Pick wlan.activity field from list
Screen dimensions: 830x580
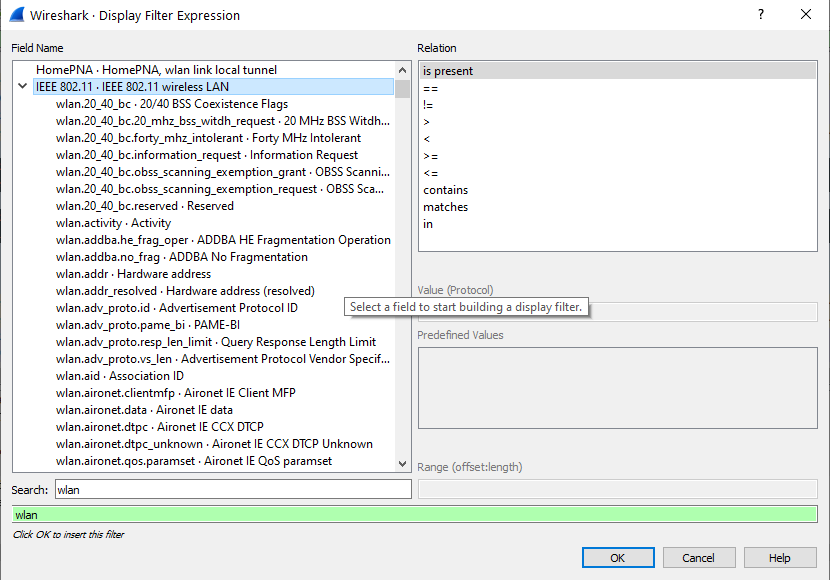coord(113,223)
